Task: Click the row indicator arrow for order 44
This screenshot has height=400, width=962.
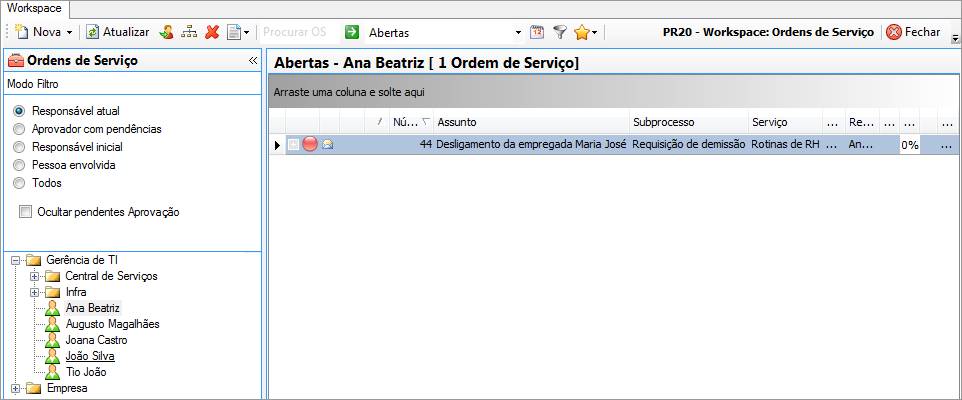Action: pos(277,145)
